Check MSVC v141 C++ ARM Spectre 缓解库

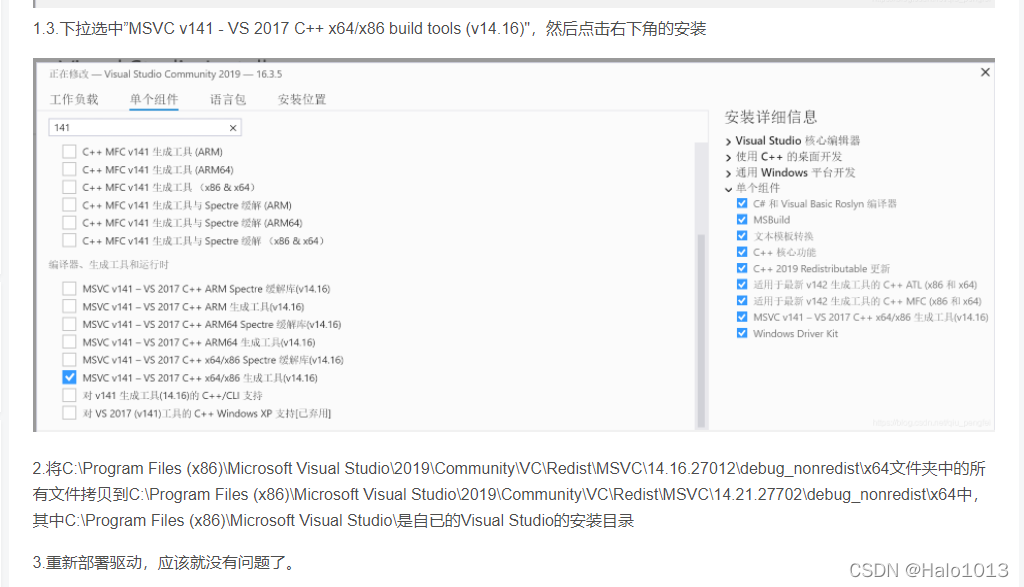[x=69, y=289]
